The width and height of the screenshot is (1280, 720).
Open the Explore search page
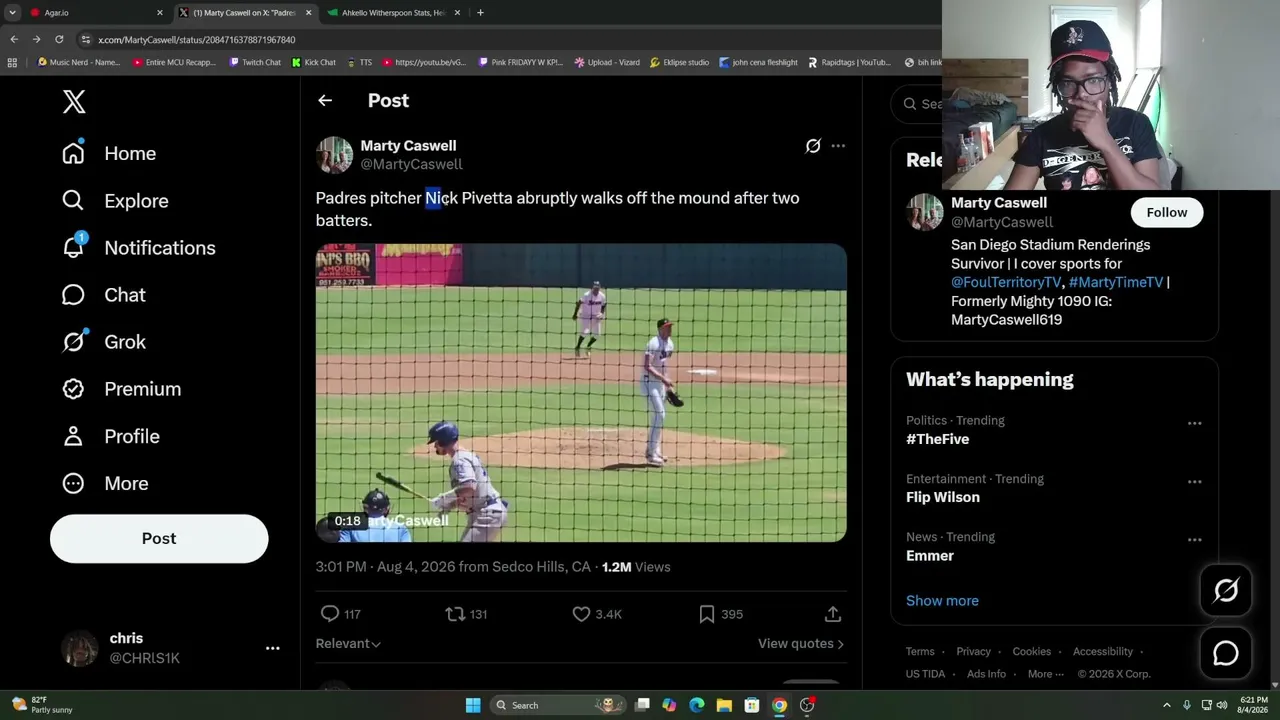115,200
